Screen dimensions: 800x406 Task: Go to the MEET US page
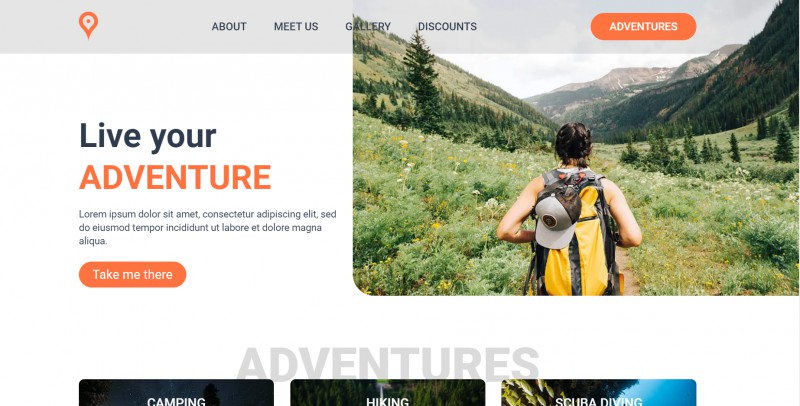296,27
